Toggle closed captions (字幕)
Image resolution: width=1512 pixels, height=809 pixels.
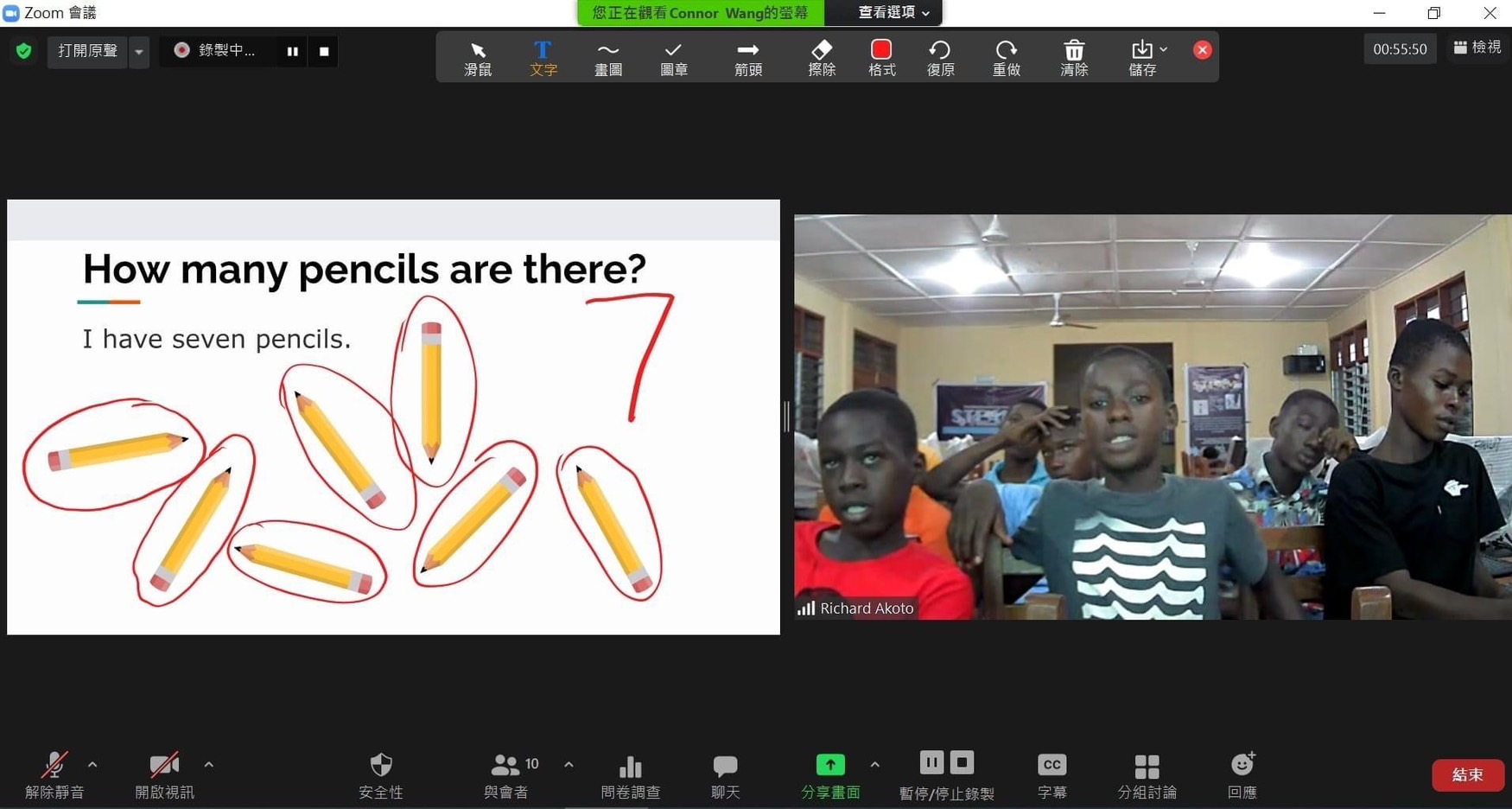point(1051,775)
